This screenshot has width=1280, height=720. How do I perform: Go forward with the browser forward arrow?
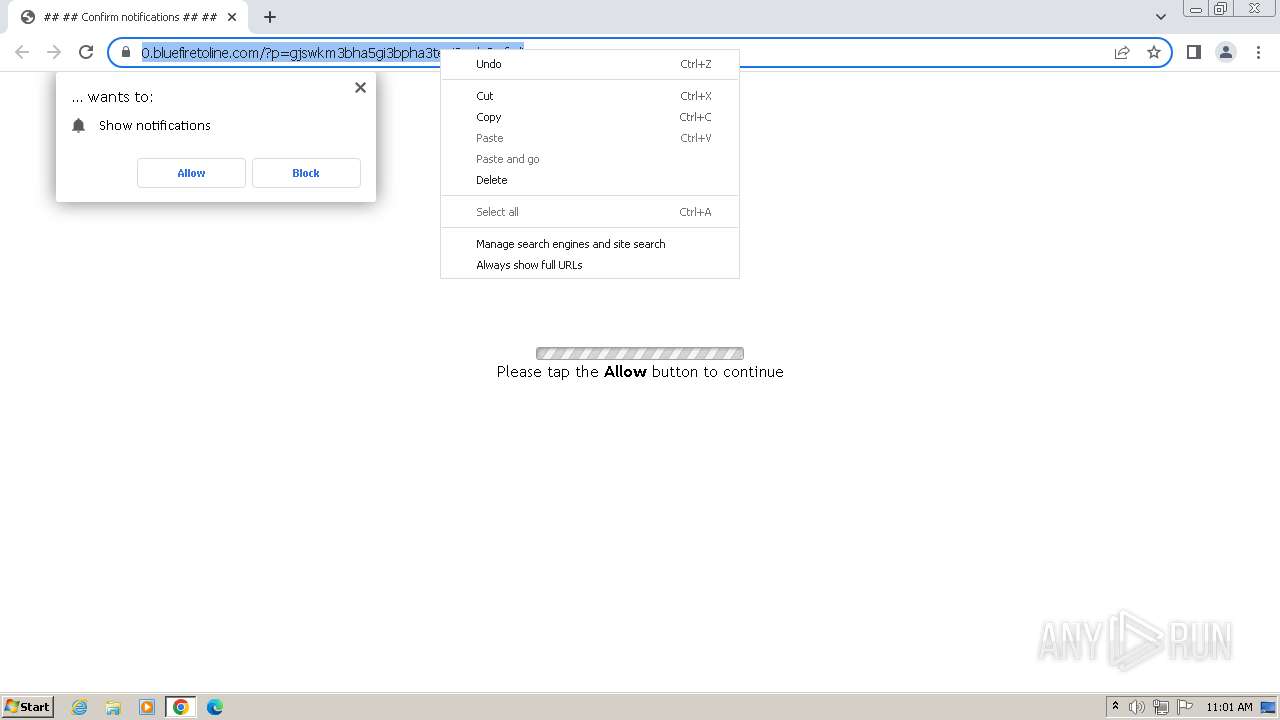pos(54,52)
